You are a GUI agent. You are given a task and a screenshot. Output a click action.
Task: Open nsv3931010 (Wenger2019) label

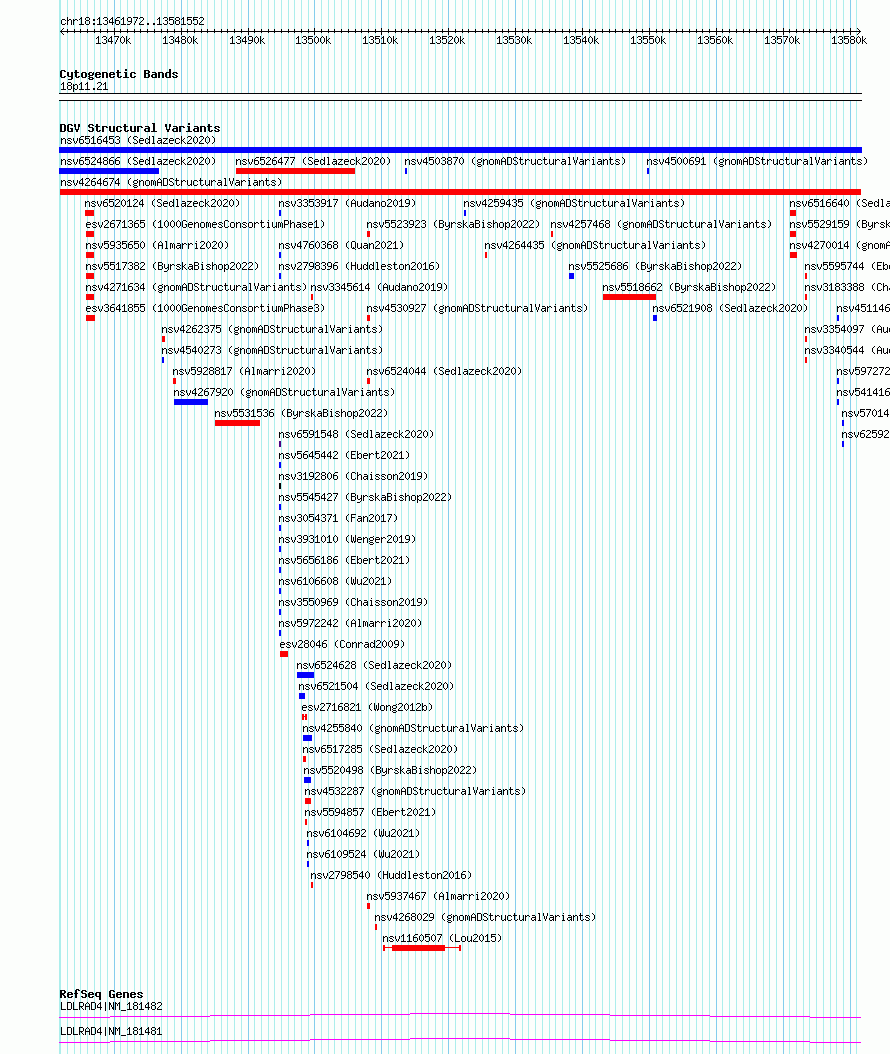pos(348,539)
